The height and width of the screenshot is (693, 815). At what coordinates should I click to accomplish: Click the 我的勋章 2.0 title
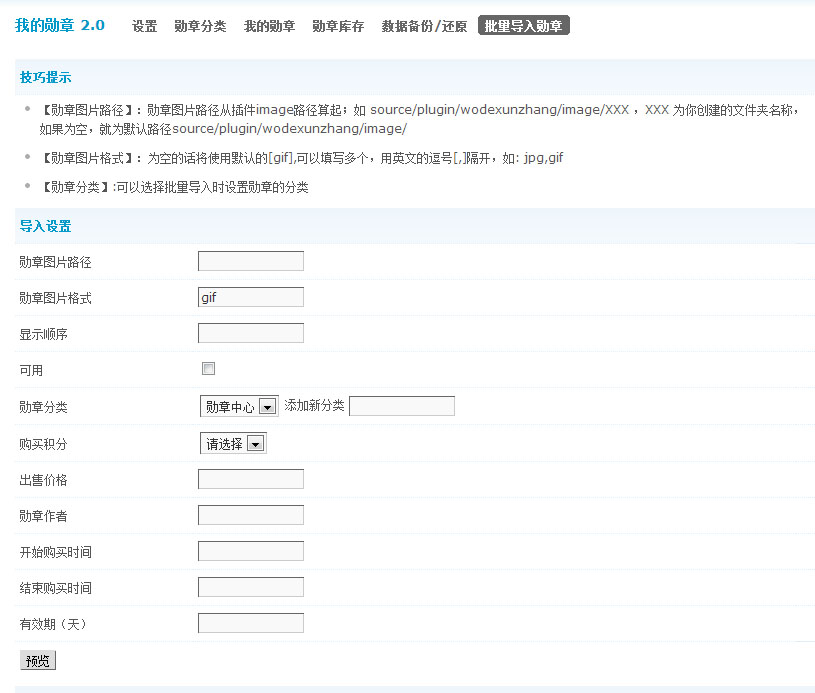click(60, 25)
